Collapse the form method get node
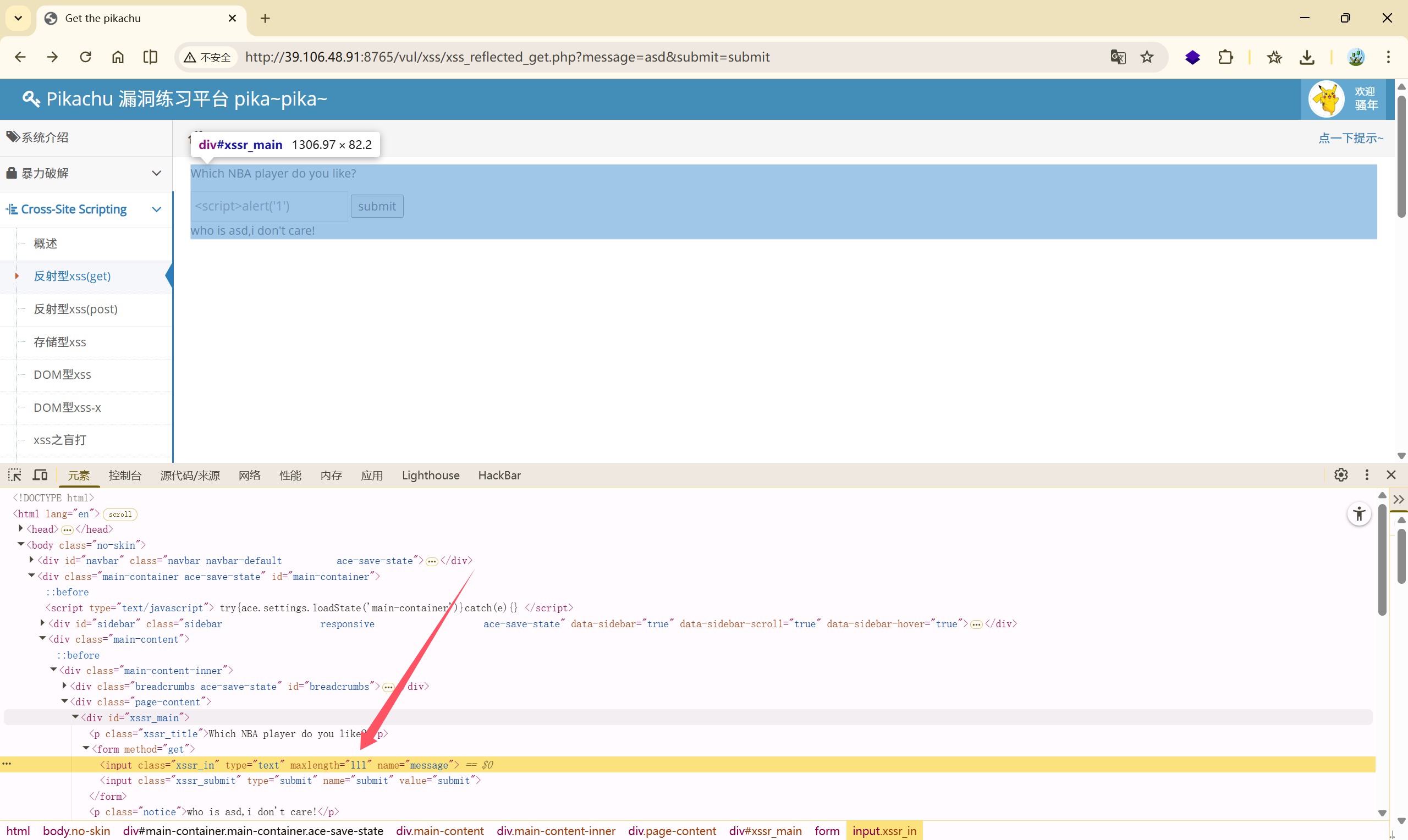Image resolution: width=1408 pixels, height=840 pixels. pos(86,749)
